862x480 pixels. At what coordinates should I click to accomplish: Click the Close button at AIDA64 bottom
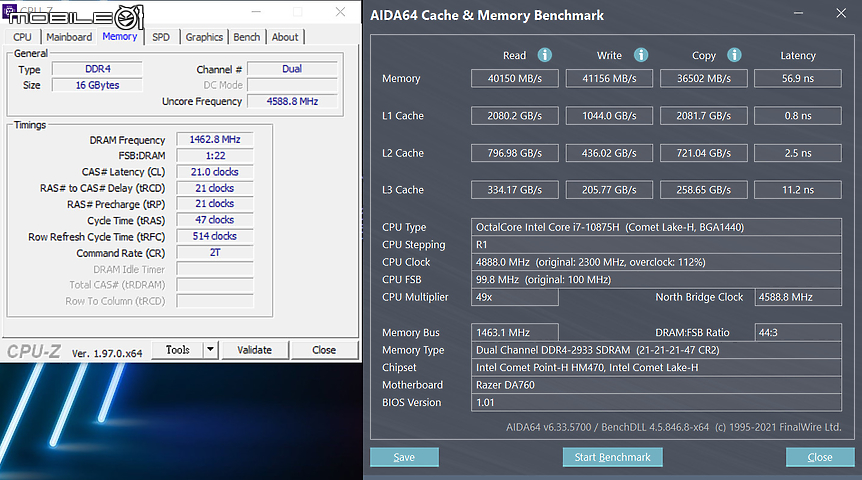click(x=820, y=457)
